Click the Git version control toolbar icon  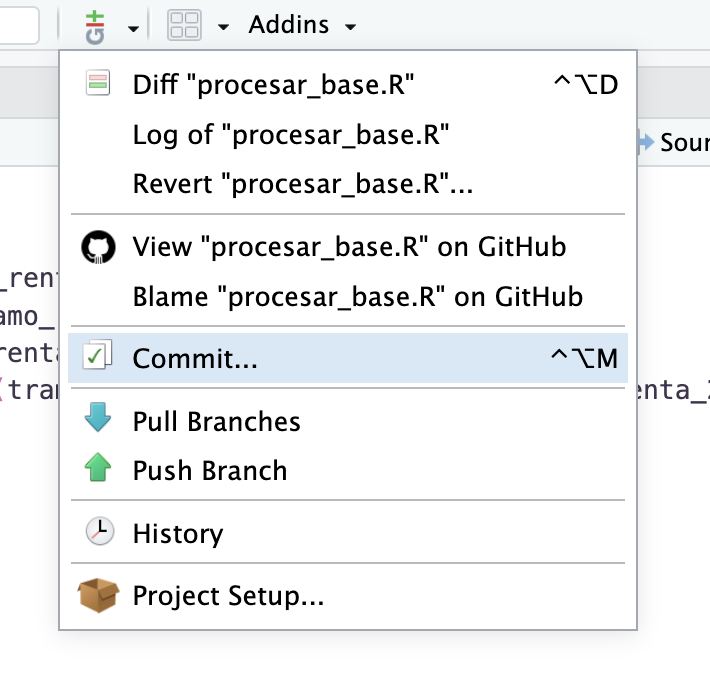95,26
